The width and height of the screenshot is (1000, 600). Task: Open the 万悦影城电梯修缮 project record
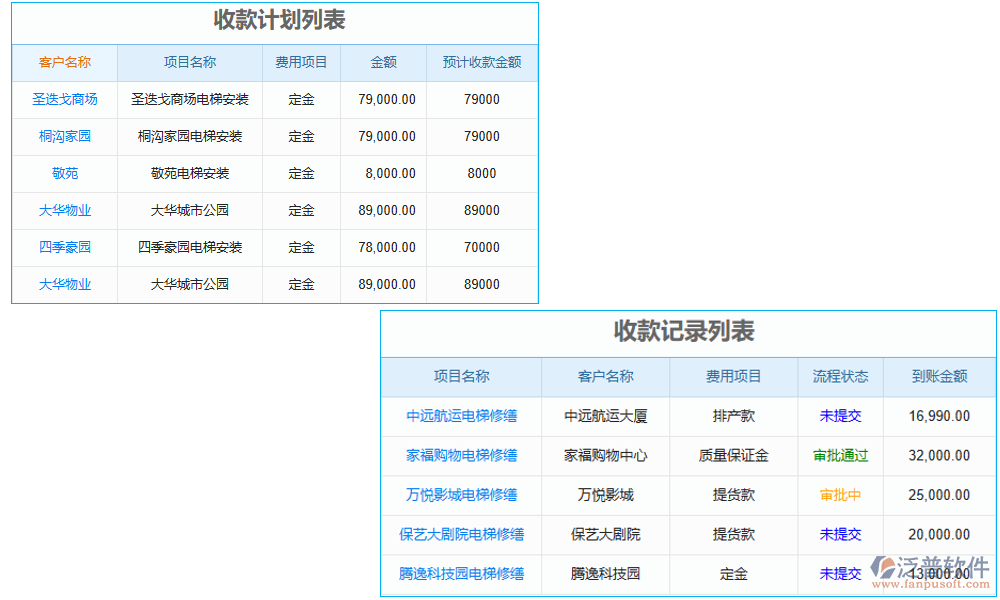[460, 495]
